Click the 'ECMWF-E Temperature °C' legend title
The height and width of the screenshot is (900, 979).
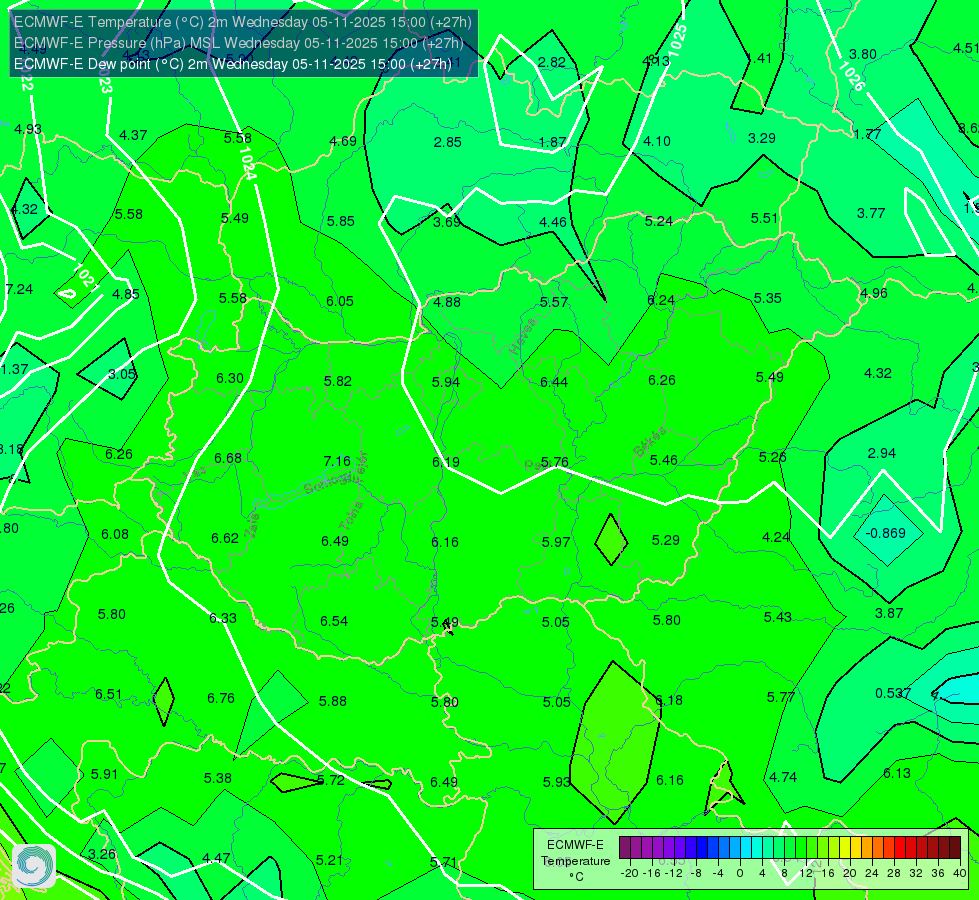click(x=575, y=861)
